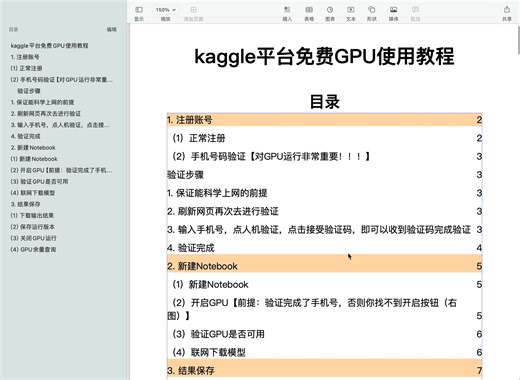Click TOC entry 验证步骤 in document
This screenshot has height=380, width=520.
click(x=324, y=175)
